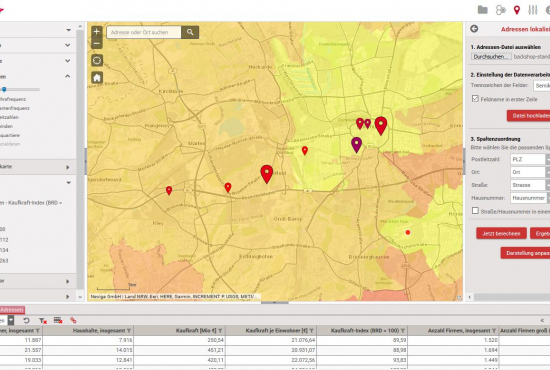The width and height of the screenshot is (550, 370).
Task: Click the magnifier search button on map
Action: point(190,32)
